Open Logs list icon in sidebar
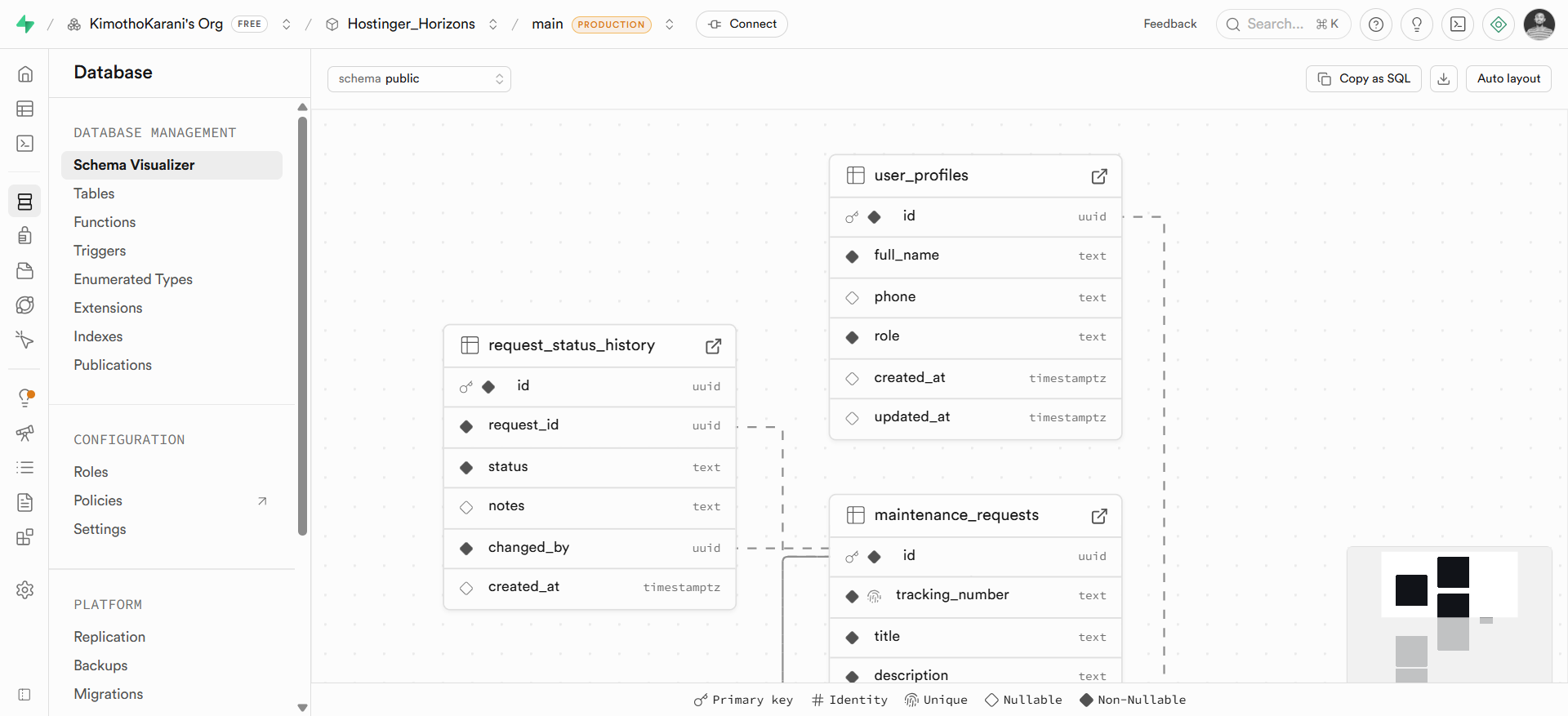Screen dimensions: 1568x716 coord(25,468)
